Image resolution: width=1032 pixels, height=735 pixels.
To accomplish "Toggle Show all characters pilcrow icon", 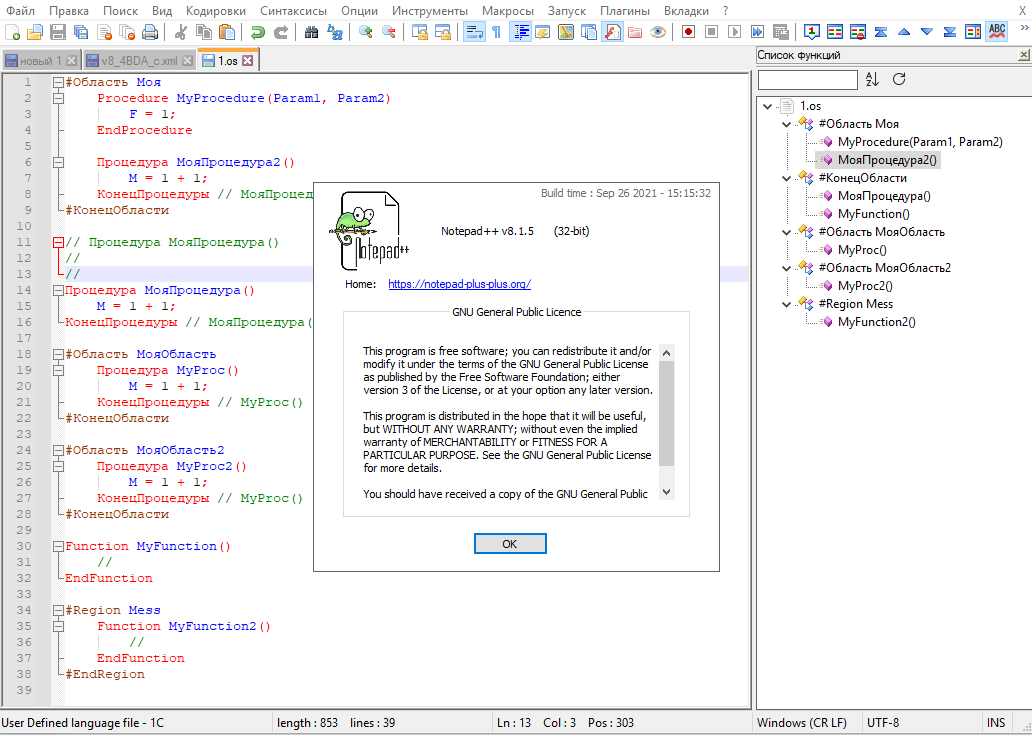I will 496,32.
